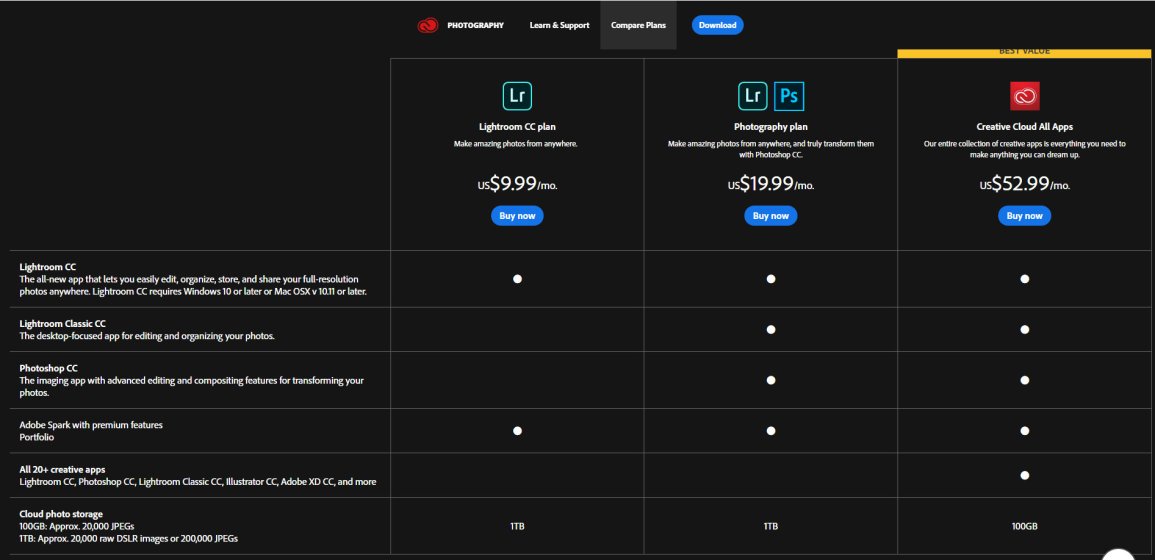Click the yellow BEST VALUE banner

point(1025,52)
